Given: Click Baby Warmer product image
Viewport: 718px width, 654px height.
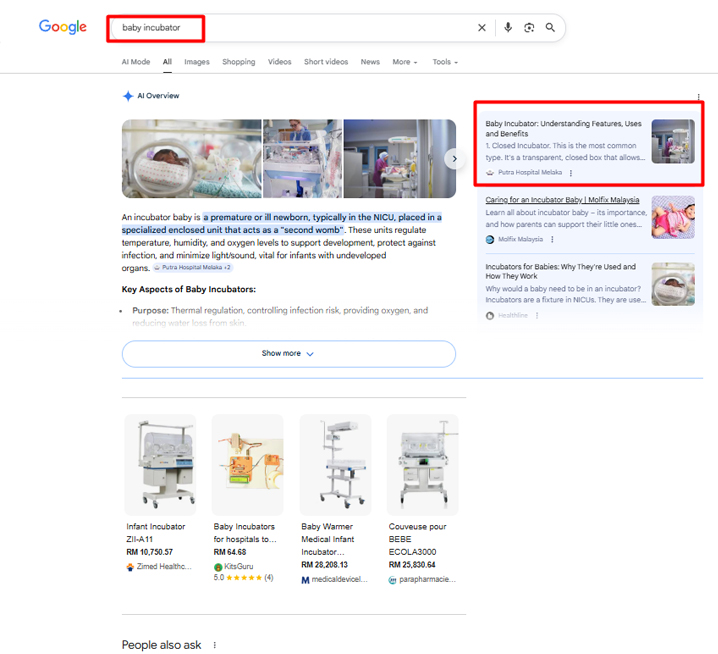Looking at the screenshot, I should 335,465.
